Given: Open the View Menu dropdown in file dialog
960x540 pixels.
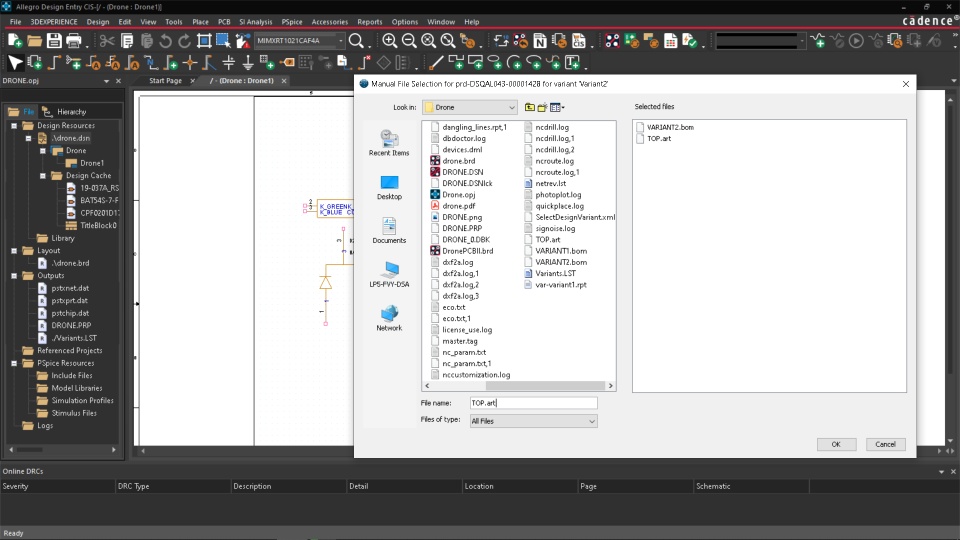Looking at the screenshot, I should [557, 107].
